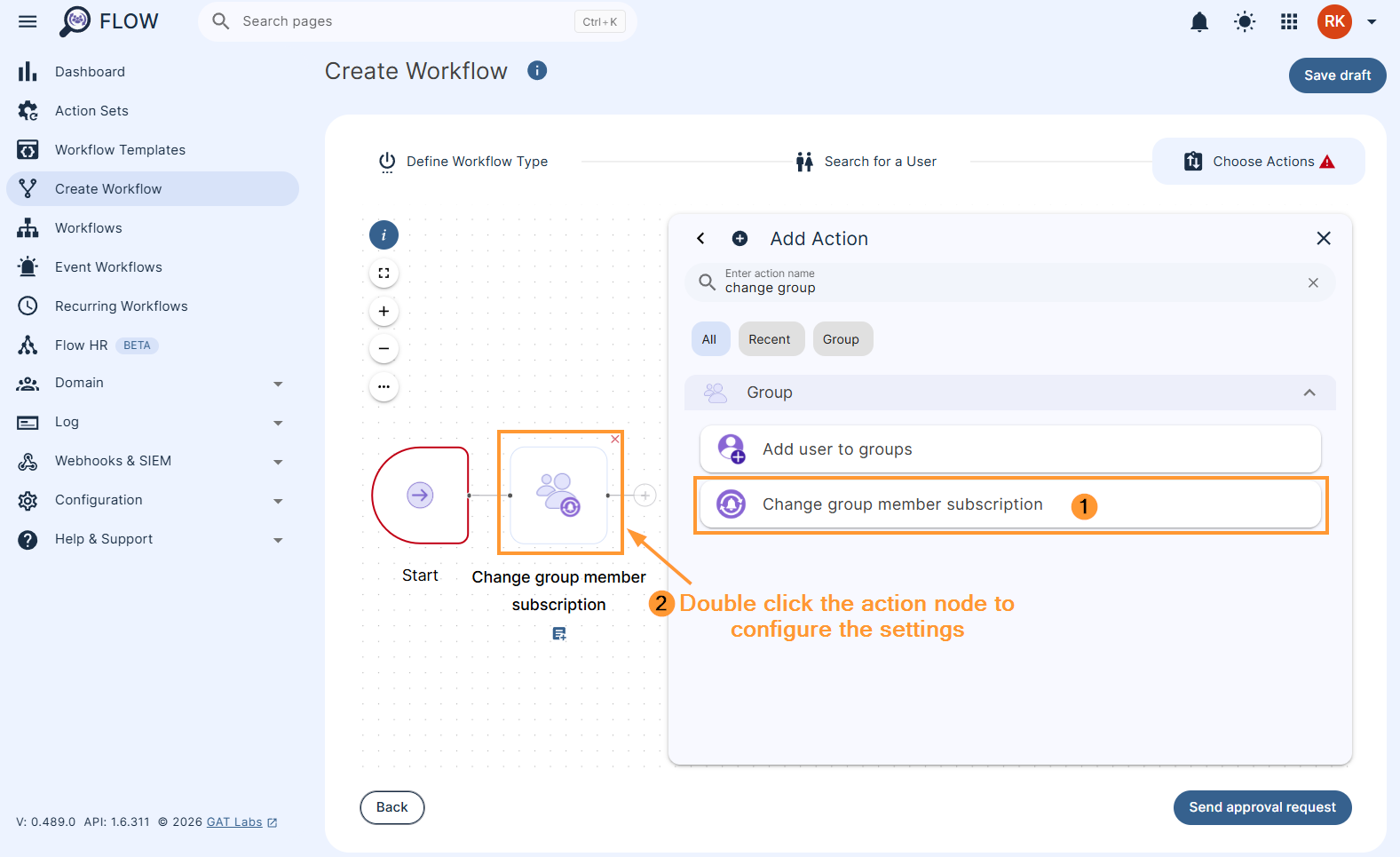The width and height of the screenshot is (1400, 857).
Task: Select the Choose Actions step
Action: (1258, 162)
